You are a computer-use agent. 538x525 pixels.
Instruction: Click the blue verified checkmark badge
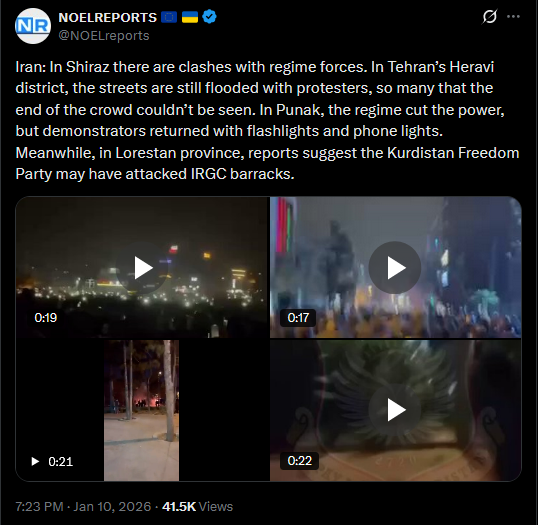[209, 17]
